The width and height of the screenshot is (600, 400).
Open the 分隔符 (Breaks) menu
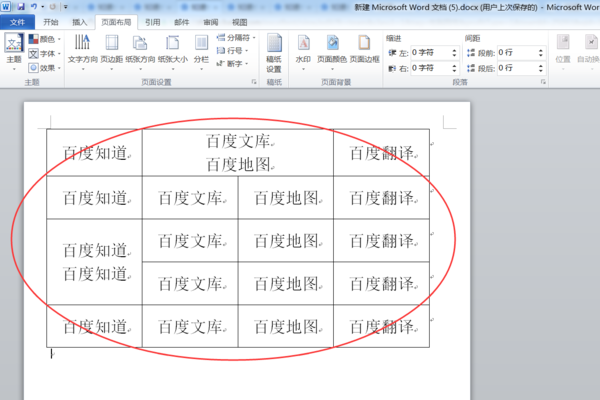point(236,38)
